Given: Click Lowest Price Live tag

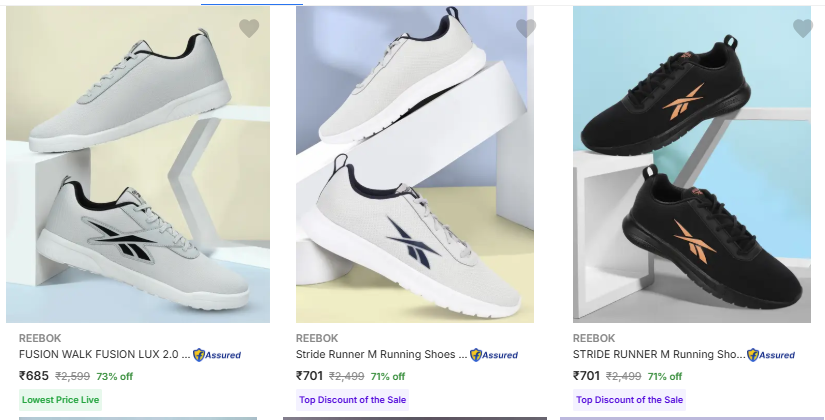Looking at the screenshot, I should (60, 400).
